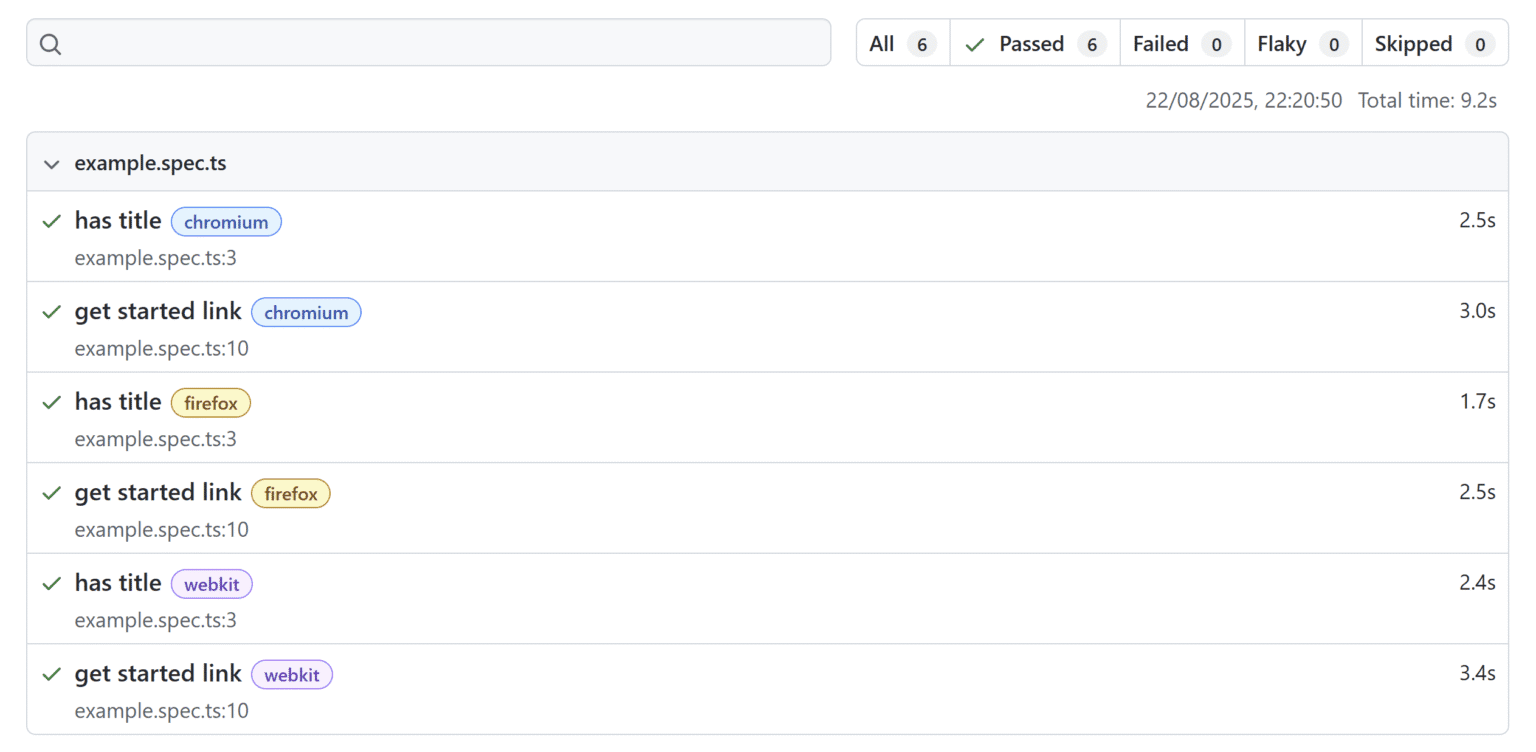This screenshot has width=1536, height=752.
Task: Open the chromium "has title" test details
Action: tap(117, 221)
